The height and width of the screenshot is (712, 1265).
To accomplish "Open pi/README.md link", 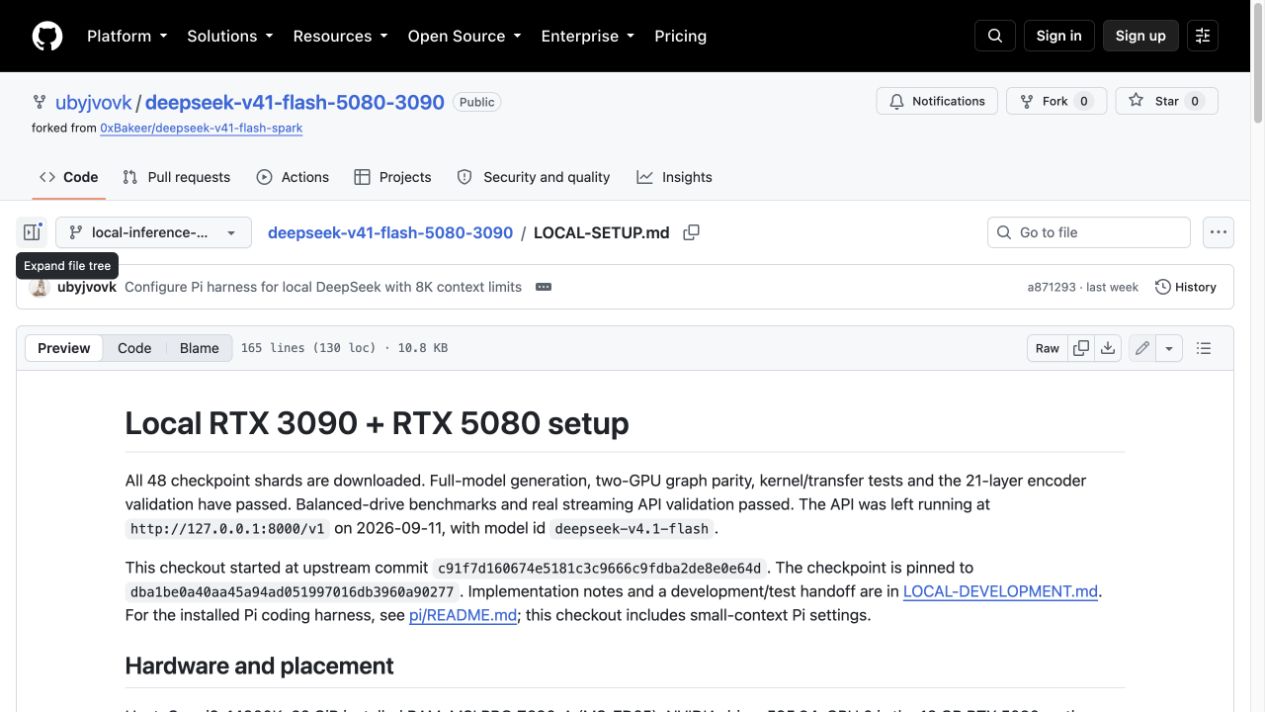I will click(x=463, y=615).
